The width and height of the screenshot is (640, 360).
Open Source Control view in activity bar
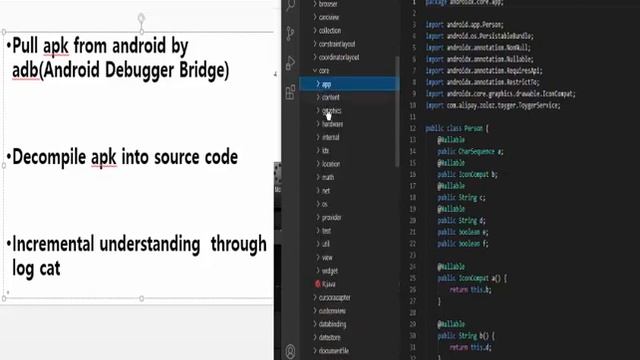[290, 33]
